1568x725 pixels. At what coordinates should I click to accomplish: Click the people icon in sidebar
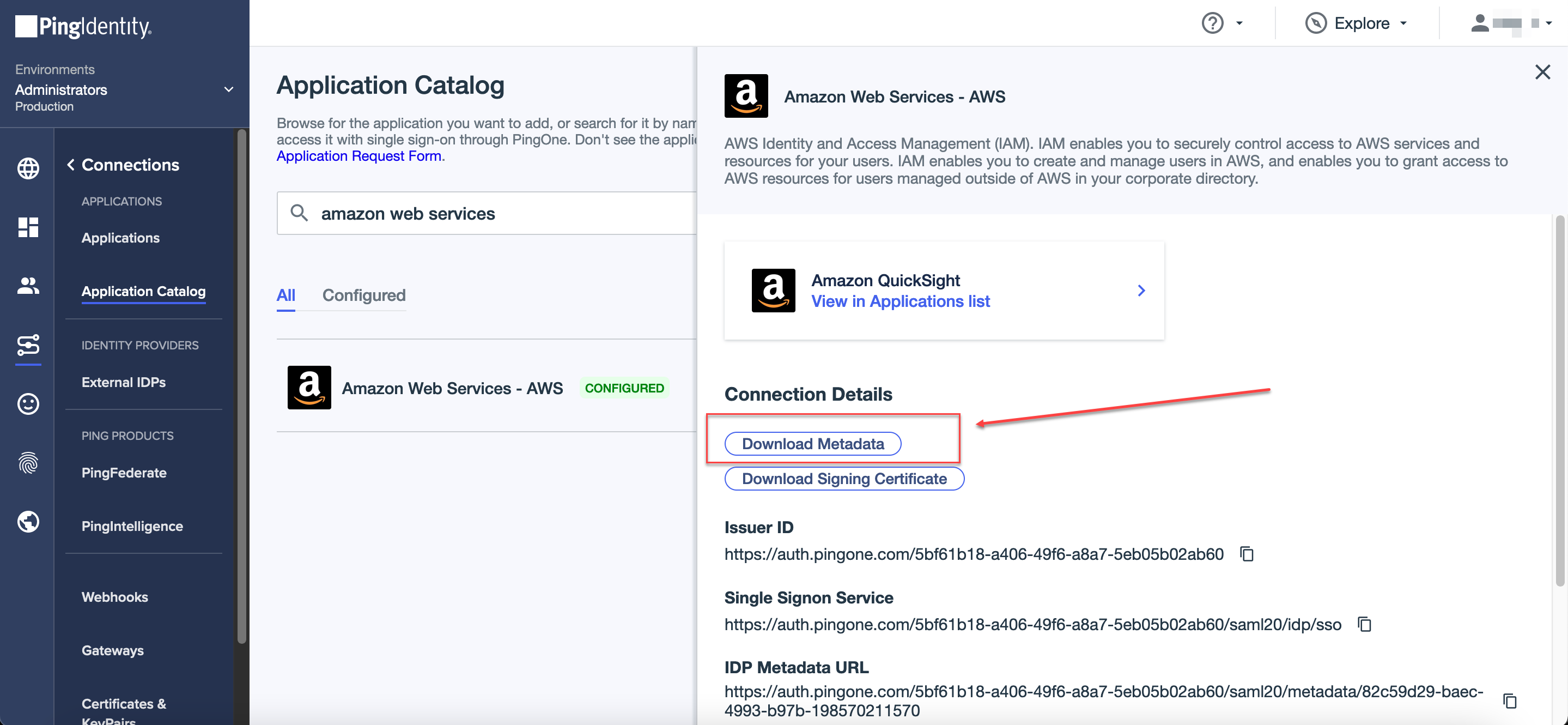coord(28,285)
